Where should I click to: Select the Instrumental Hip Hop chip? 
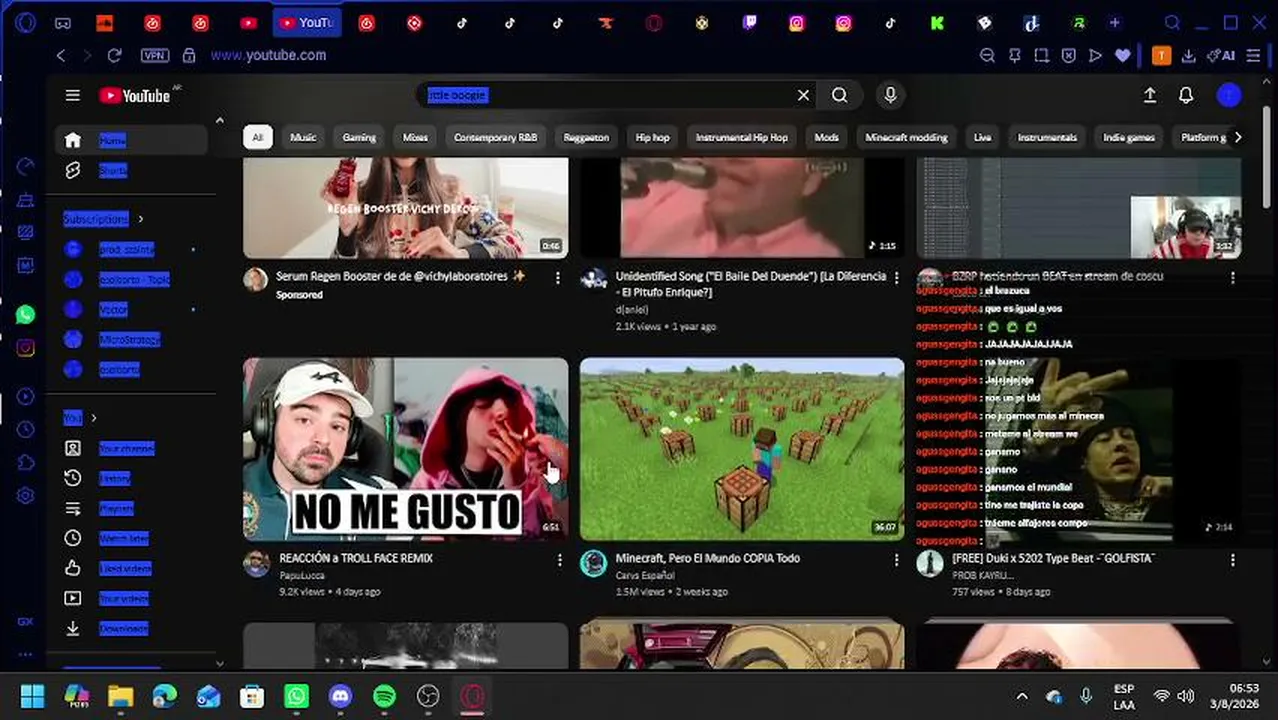pos(741,137)
